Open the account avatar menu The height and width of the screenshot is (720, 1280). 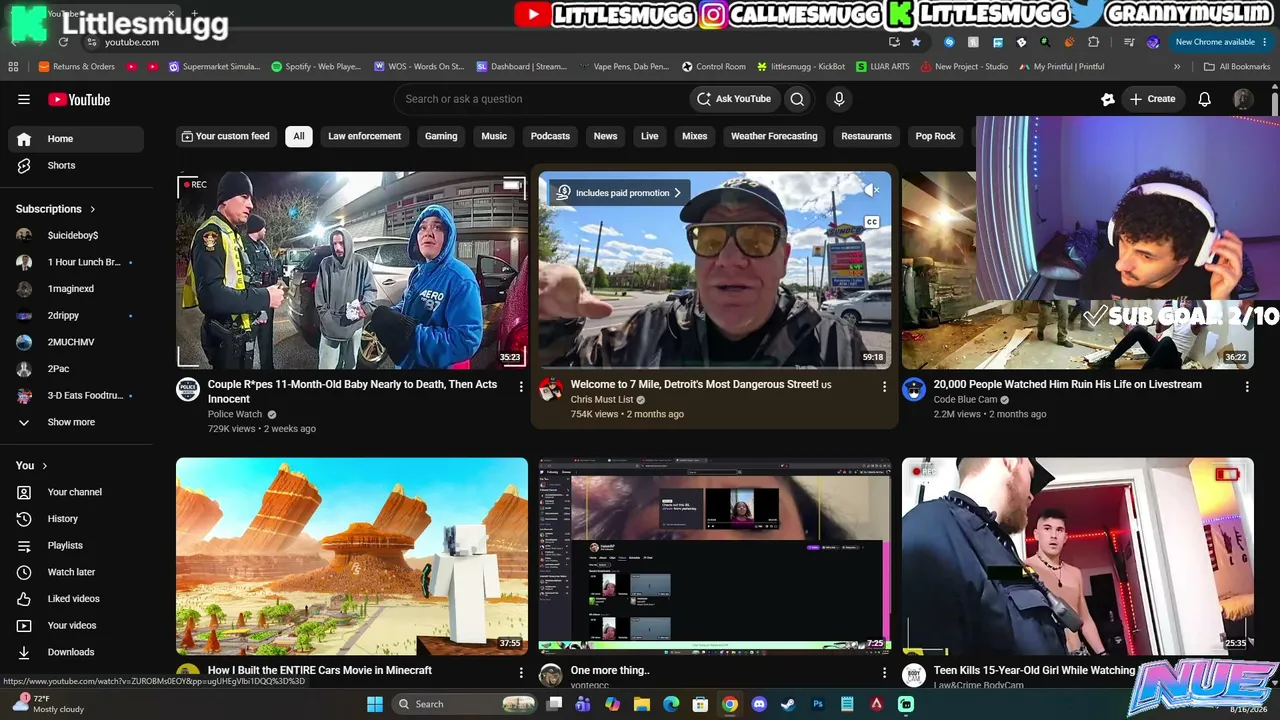point(1243,99)
